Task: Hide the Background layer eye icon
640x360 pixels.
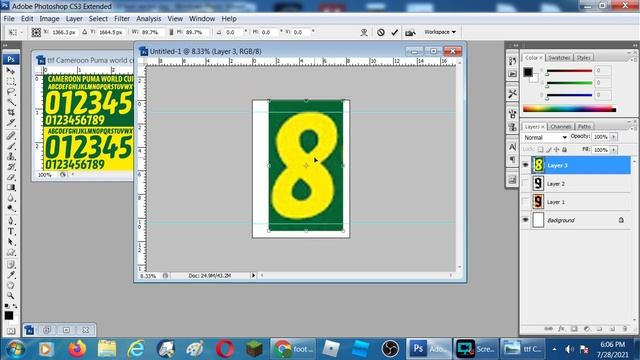Action: pyautogui.click(x=525, y=220)
